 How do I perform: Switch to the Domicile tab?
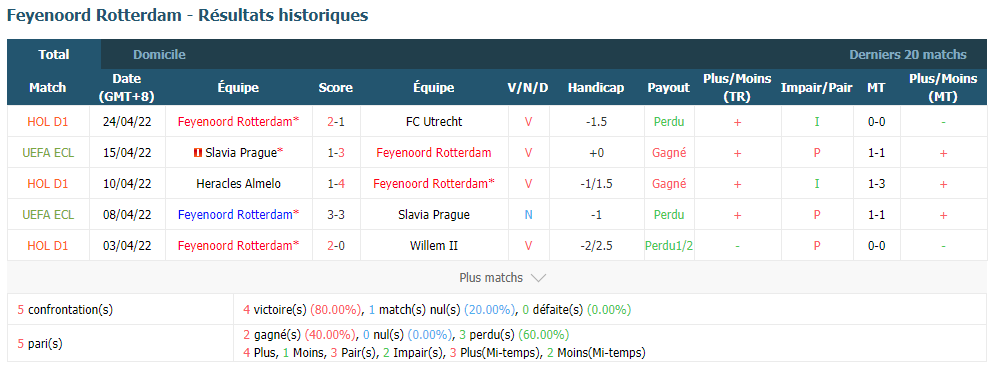pos(159,55)
